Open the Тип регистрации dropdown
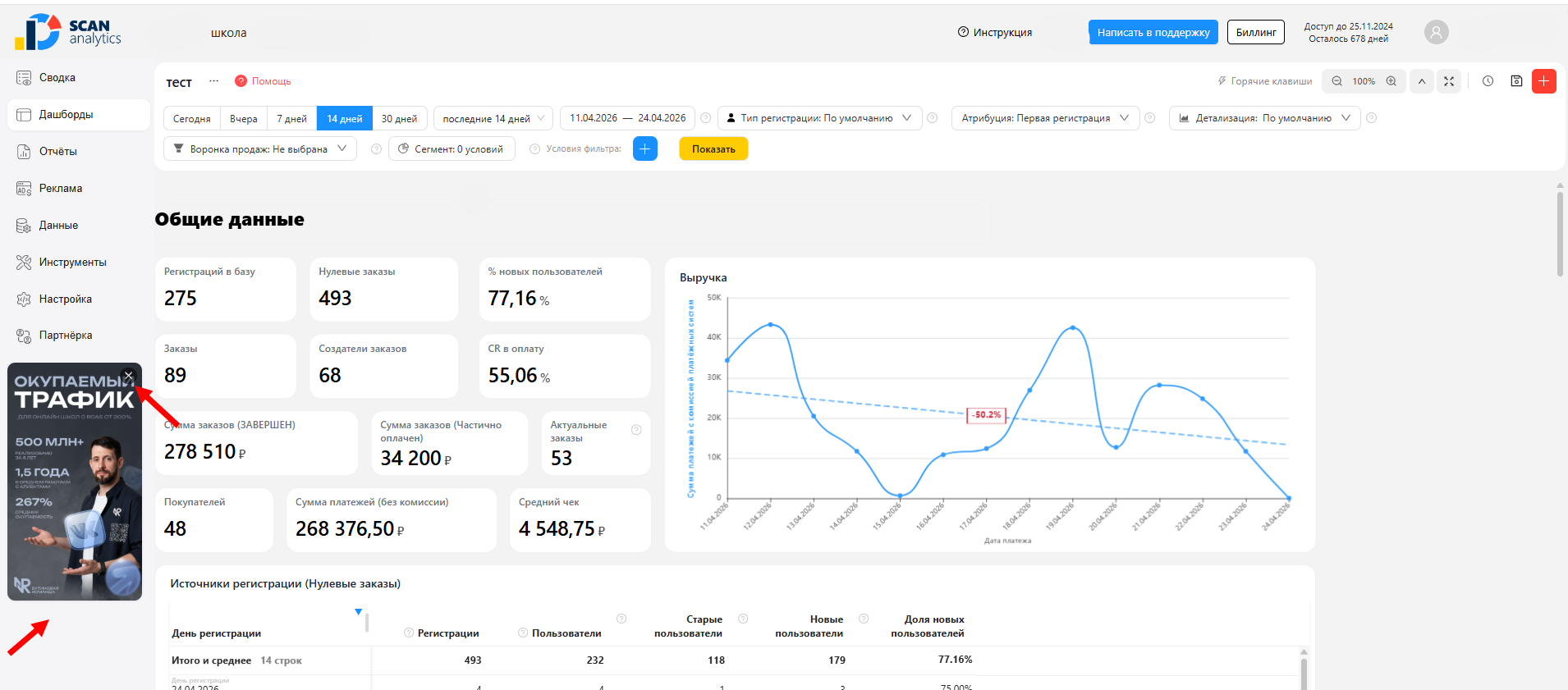This screenshot has width=1568, height=690. tap(819, 118)
